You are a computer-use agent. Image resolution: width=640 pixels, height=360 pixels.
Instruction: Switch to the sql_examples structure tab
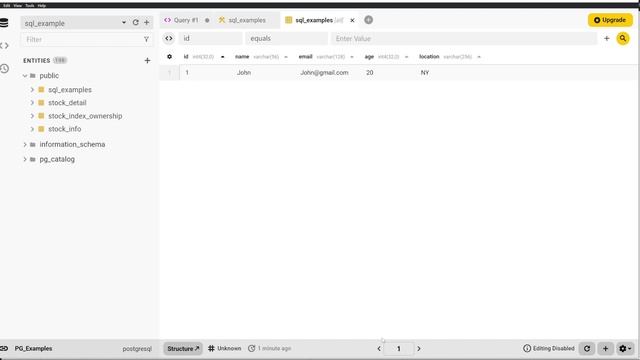pyautogui.click(x=247, y=20)
